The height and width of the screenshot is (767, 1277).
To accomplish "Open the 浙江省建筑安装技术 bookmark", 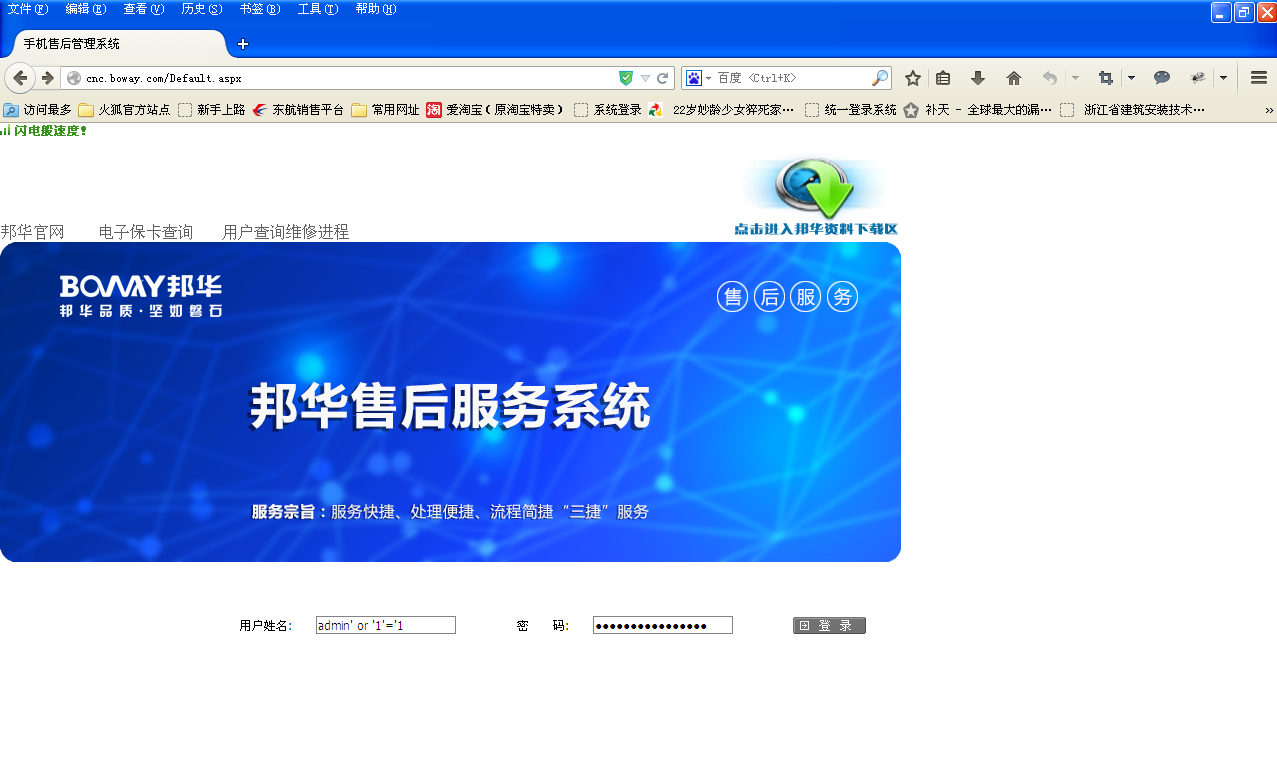I will point(1134,110).
